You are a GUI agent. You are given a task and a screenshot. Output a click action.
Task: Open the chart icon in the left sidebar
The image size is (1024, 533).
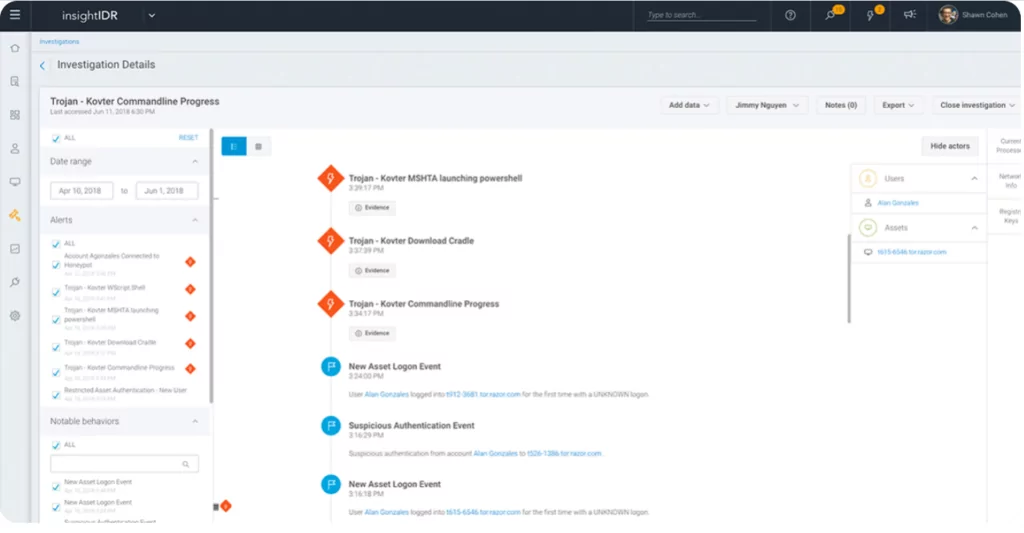click(x=14, y=249)
